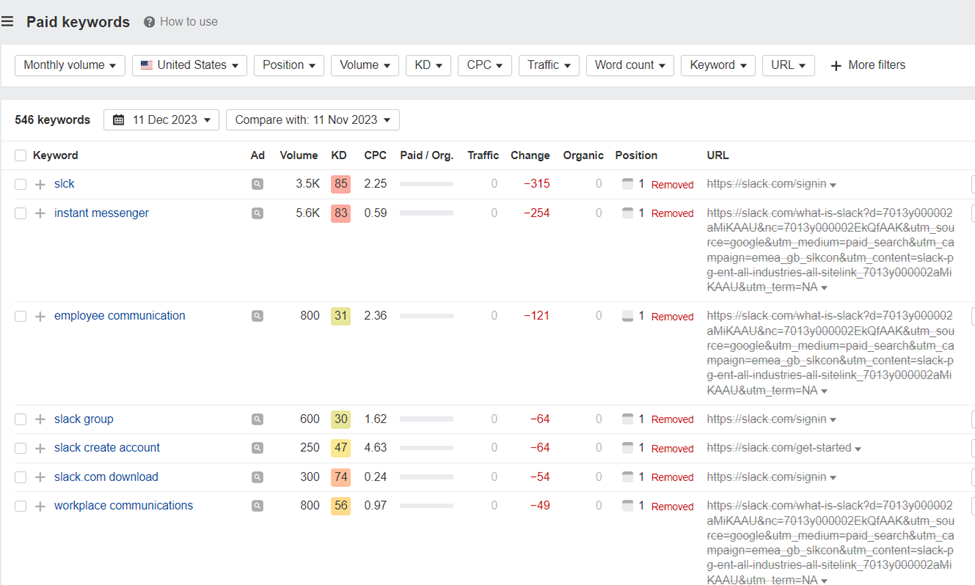Image resolution: width=975 pixels, height=585 pixels.
Task: Click the Paid/Org. bar for slck
Action: point(427,184)
